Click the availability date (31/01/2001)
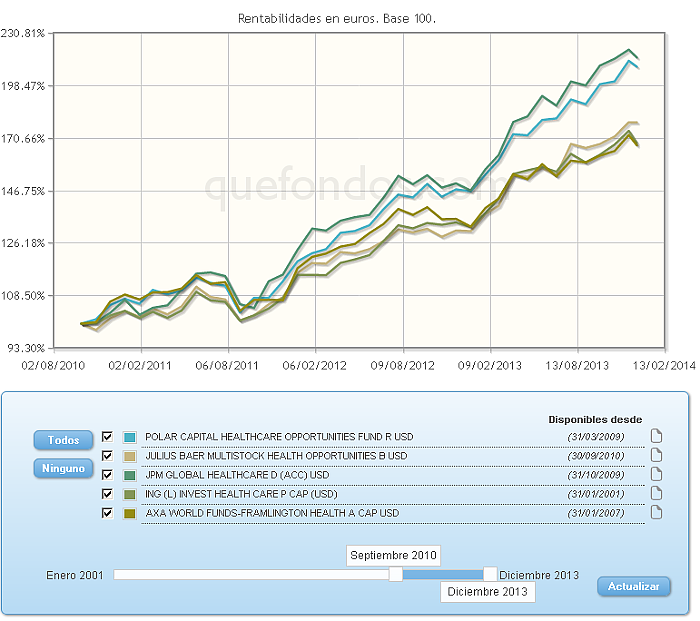This screenshot has width=700, height=621. [596, 494]
